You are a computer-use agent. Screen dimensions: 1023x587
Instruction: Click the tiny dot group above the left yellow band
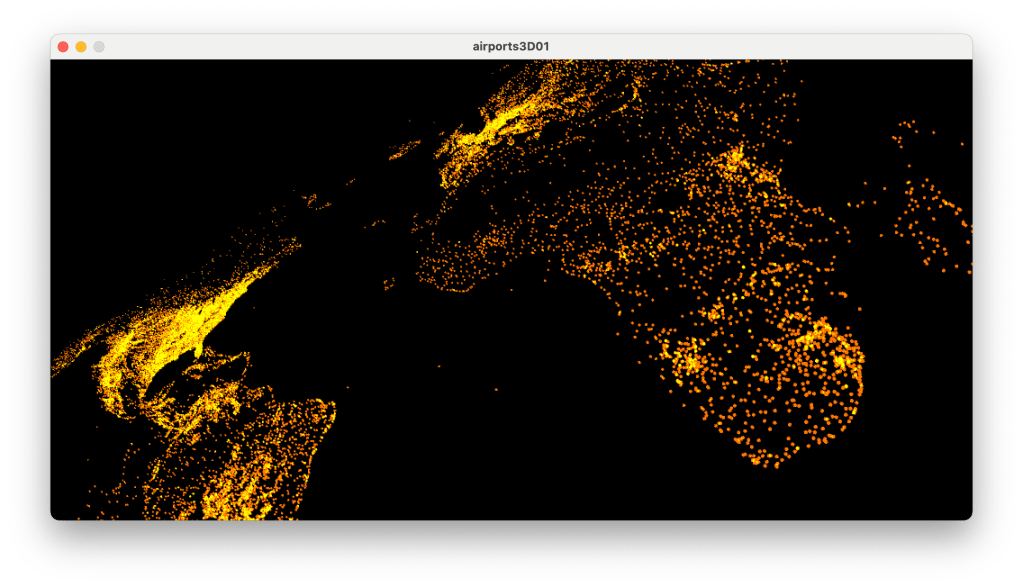(317, 202)
